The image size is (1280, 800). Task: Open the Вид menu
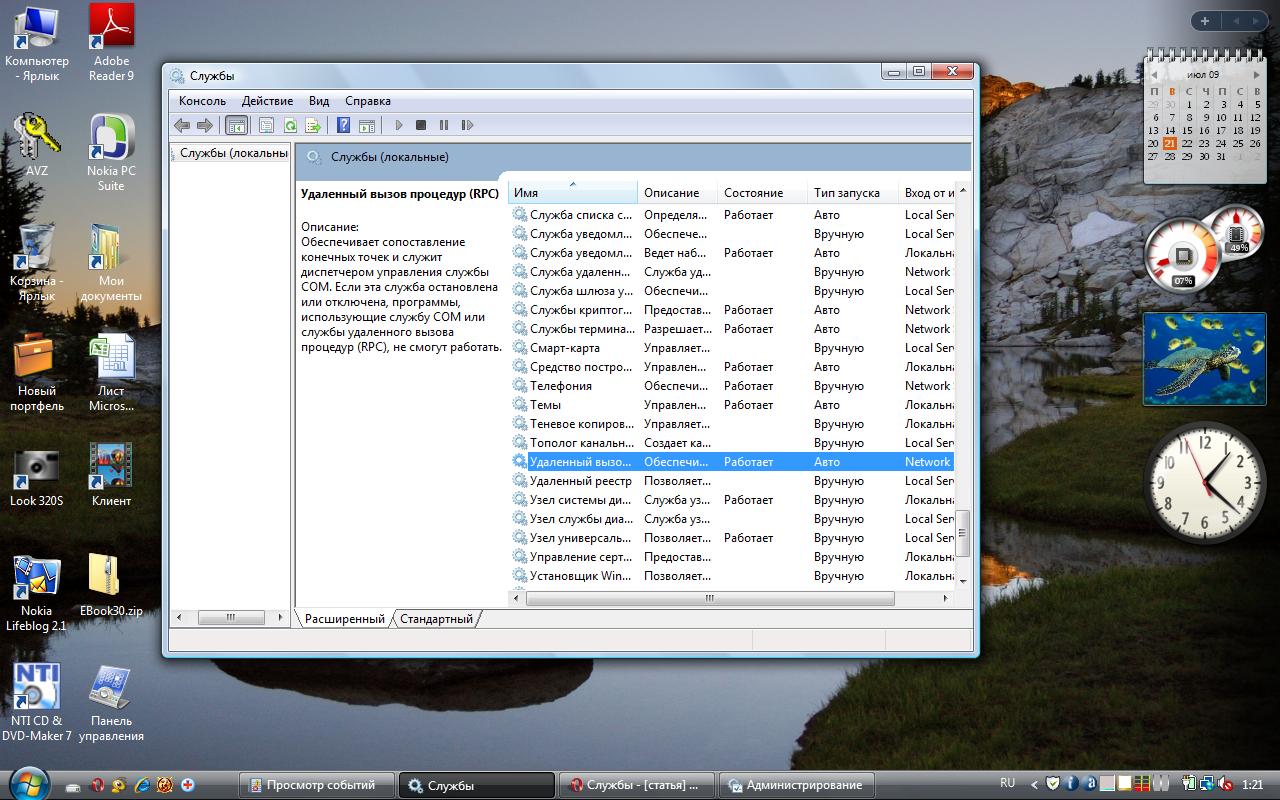319,101
